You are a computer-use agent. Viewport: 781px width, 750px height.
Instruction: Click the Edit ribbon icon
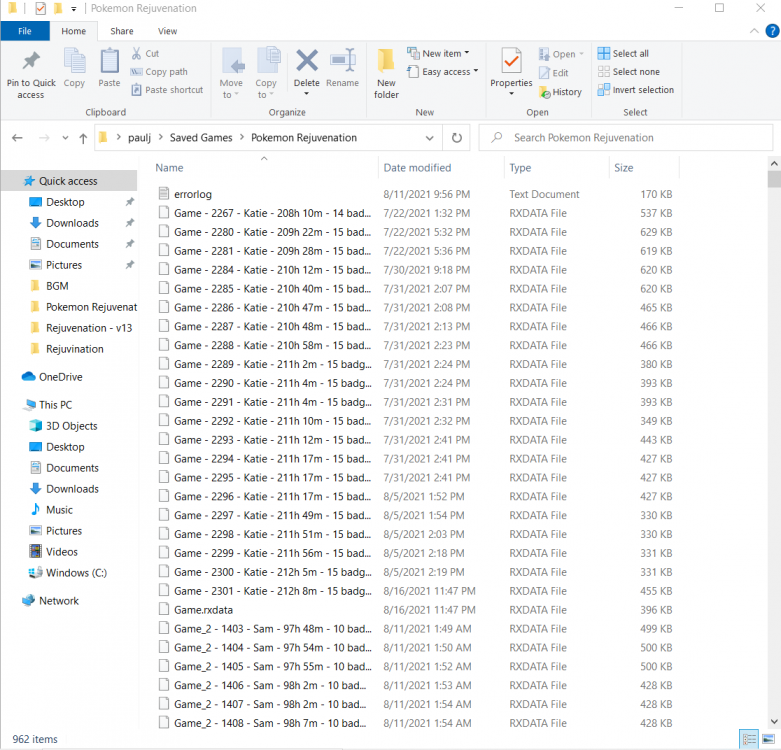(554, 73)
